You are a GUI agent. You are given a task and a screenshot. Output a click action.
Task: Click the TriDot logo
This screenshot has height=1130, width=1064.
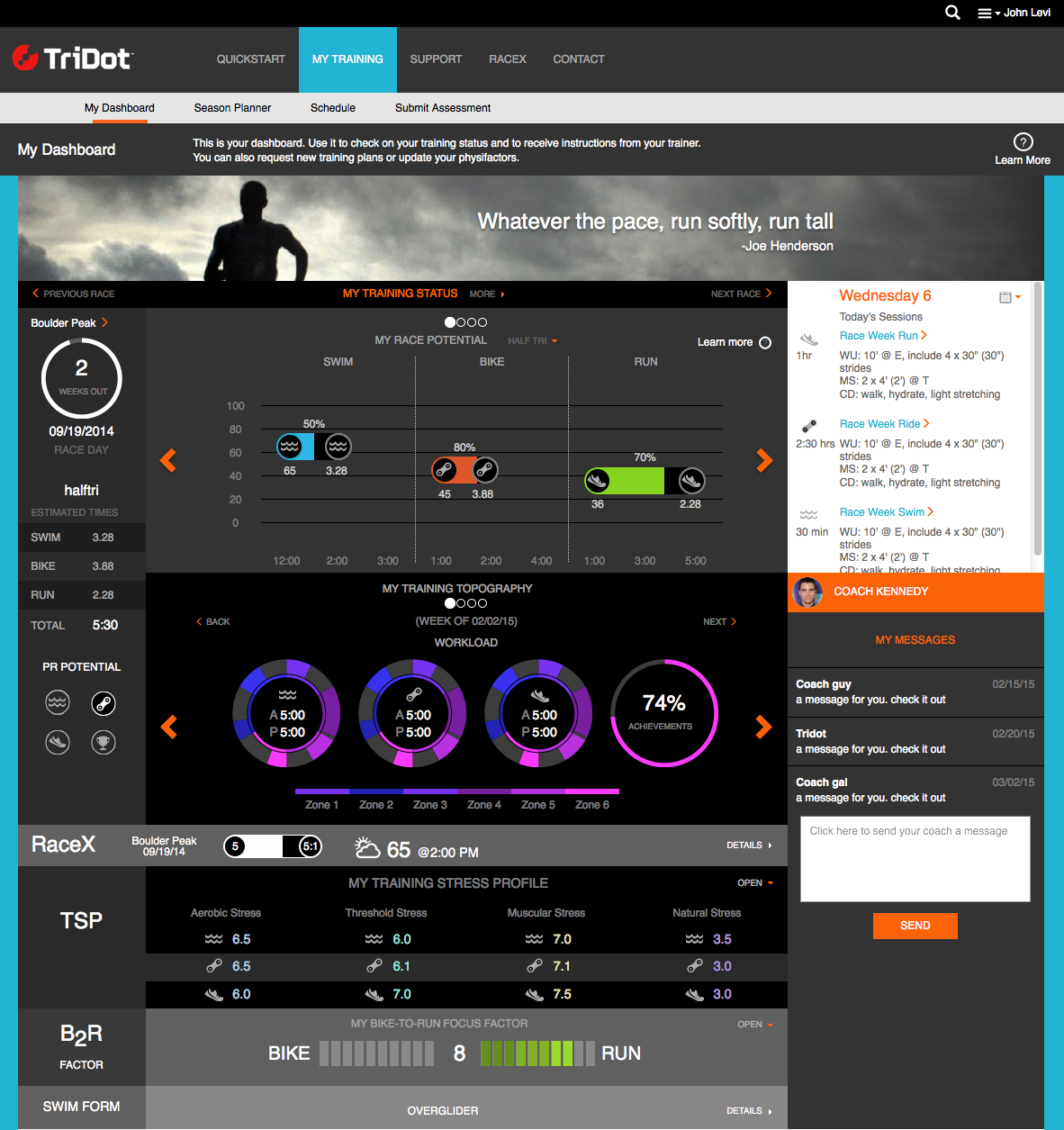70,58
